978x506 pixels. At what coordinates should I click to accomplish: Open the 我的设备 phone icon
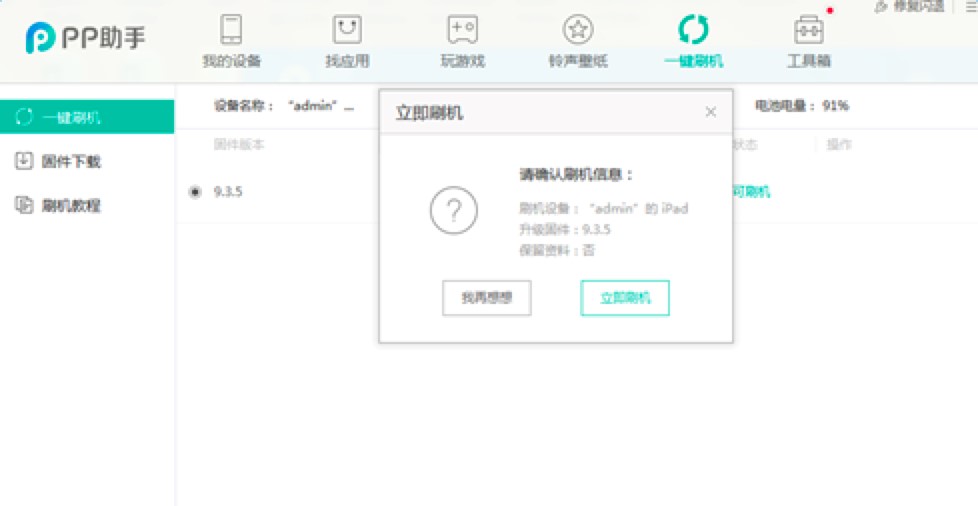pos(231,29)
